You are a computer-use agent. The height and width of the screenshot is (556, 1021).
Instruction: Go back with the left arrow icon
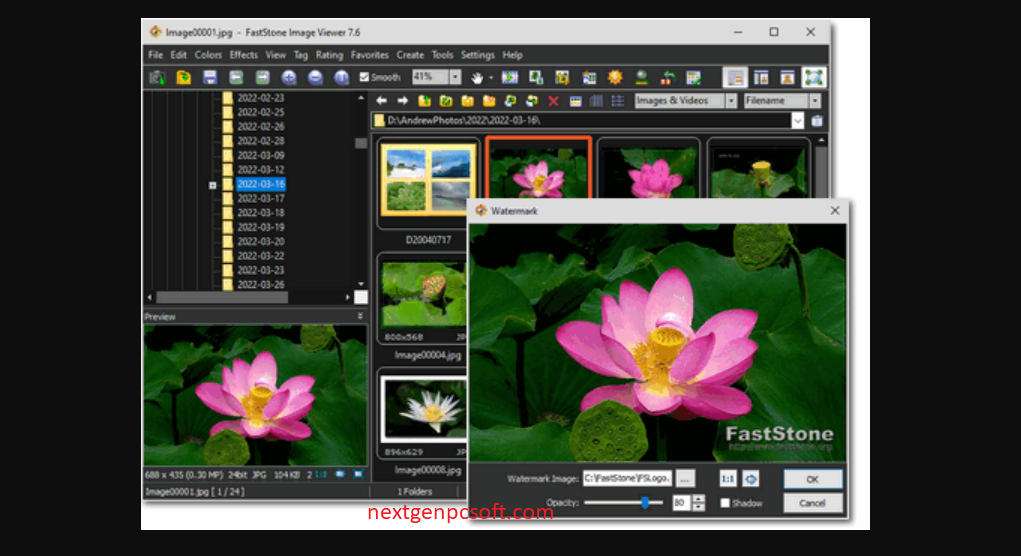[381, 101]
